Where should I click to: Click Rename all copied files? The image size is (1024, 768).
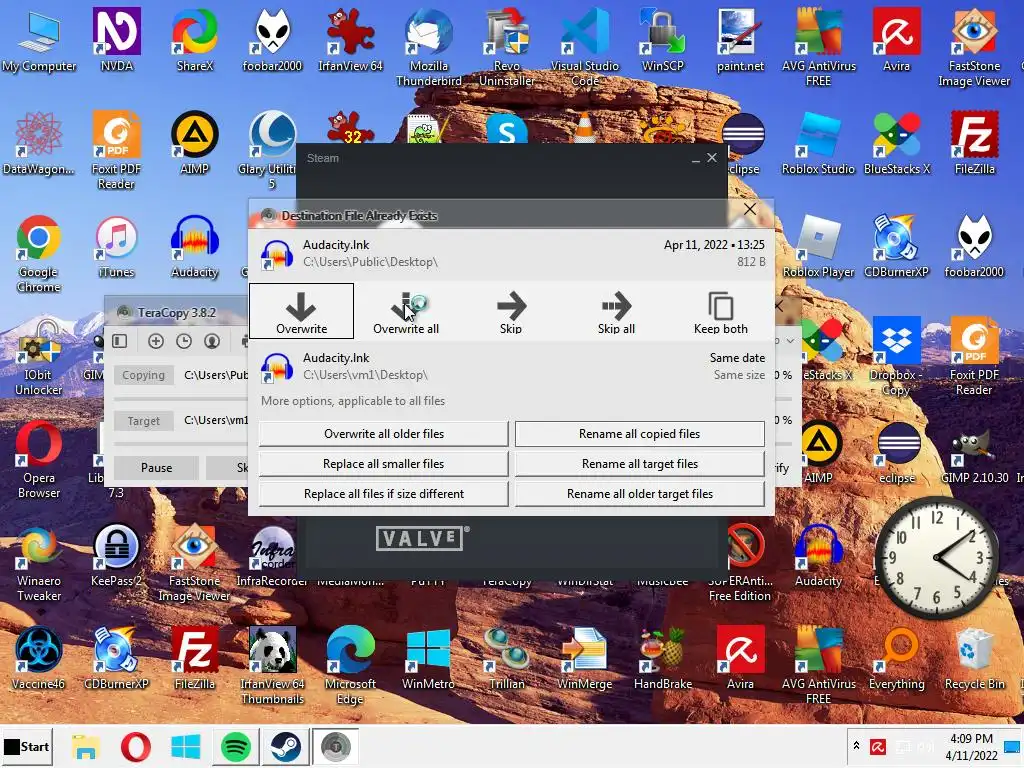[x=639, y=434]
